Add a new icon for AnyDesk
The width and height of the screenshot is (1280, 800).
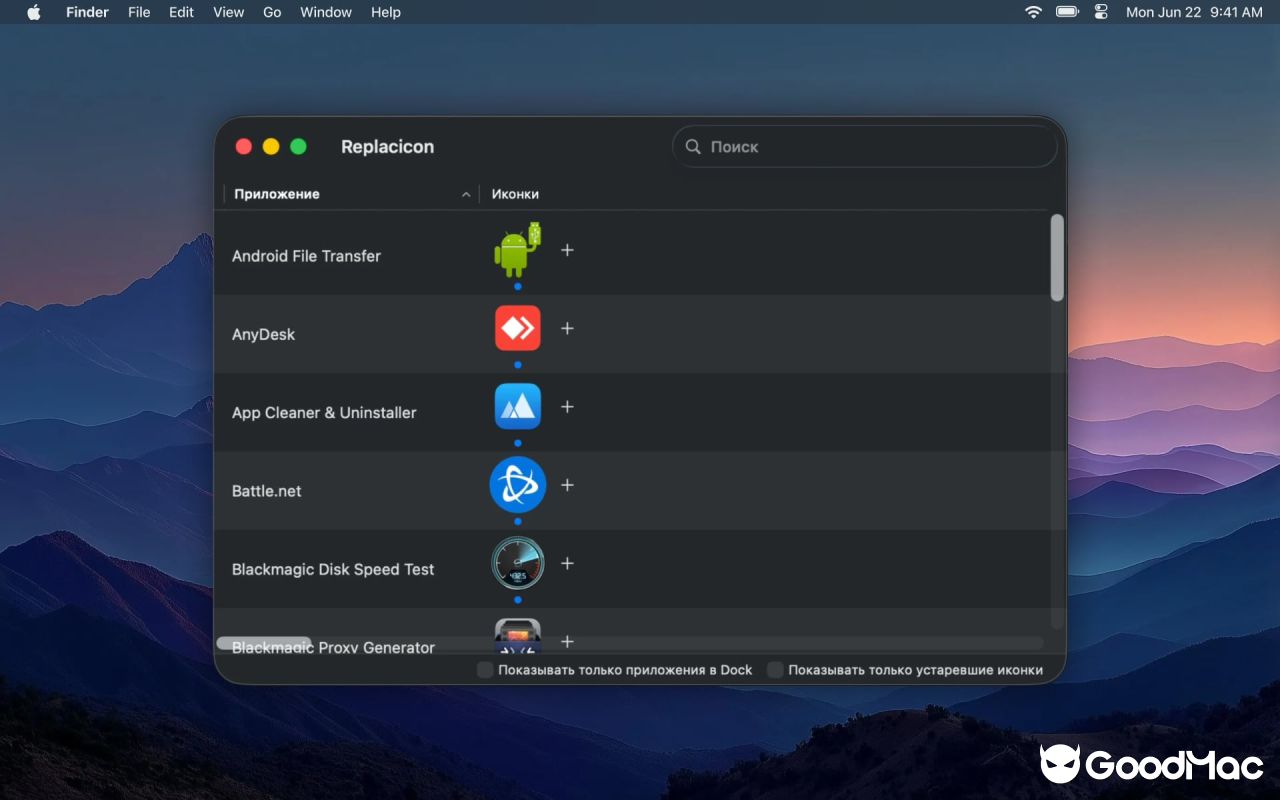tap(567, 328)
